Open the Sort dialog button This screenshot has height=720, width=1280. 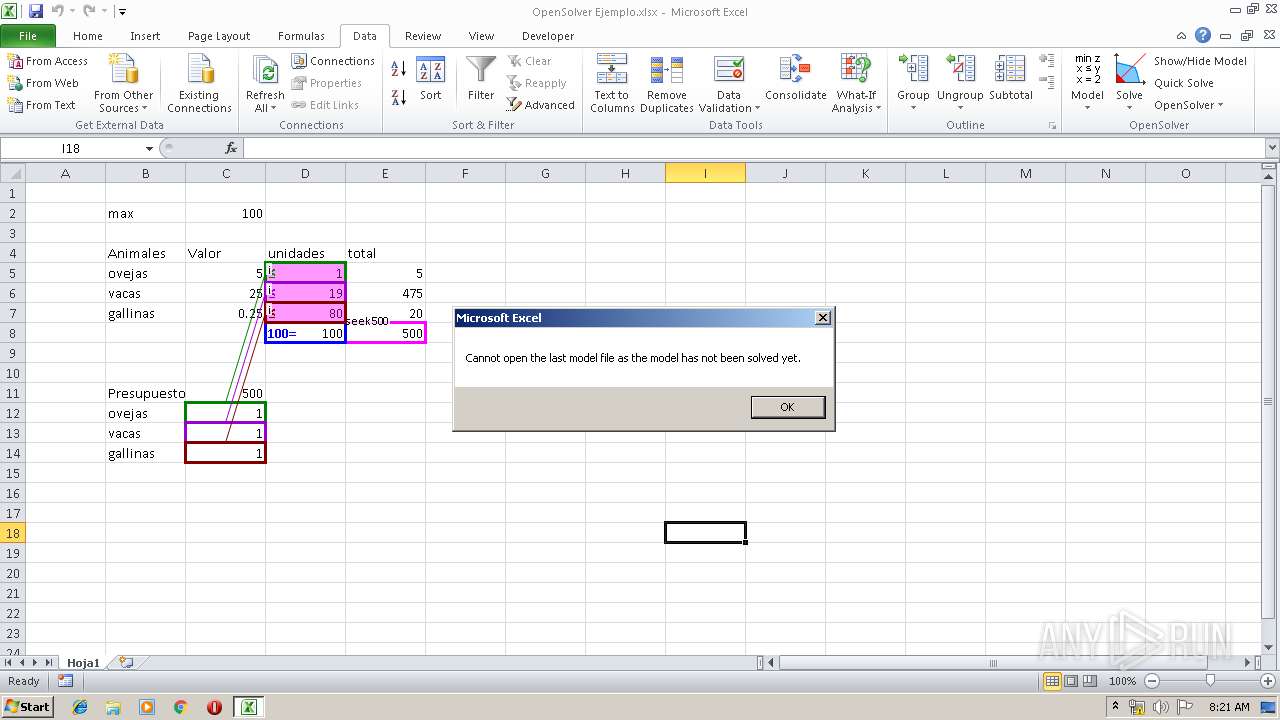[430, 80]
